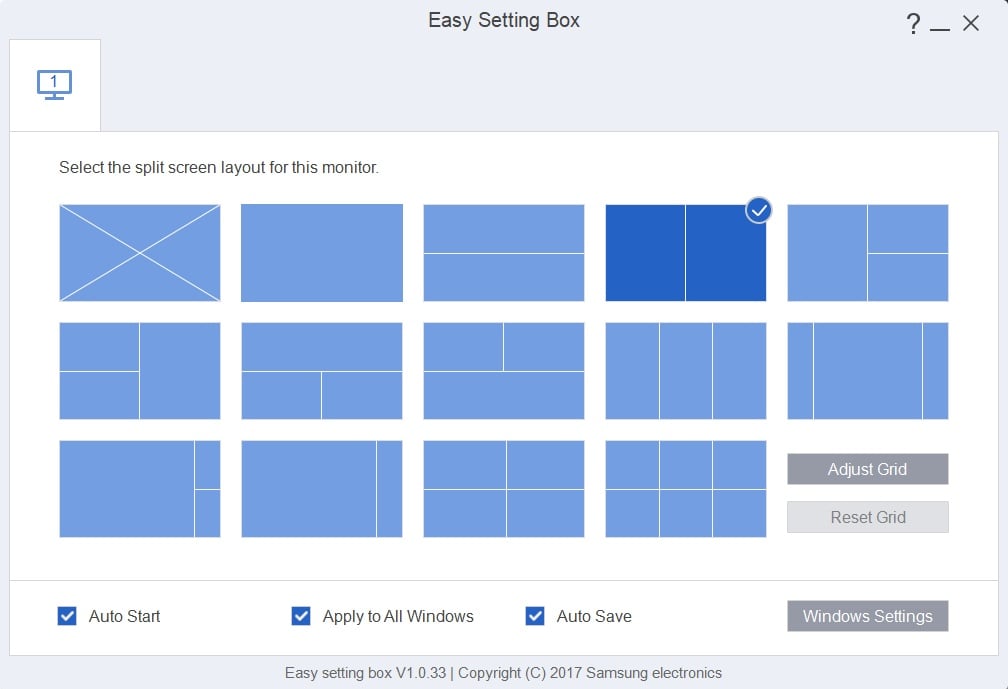Image resolution: width=1008 pixels, height=689 pixels.
Task: Choose three equal vertical columns layout
Action: 686,371
